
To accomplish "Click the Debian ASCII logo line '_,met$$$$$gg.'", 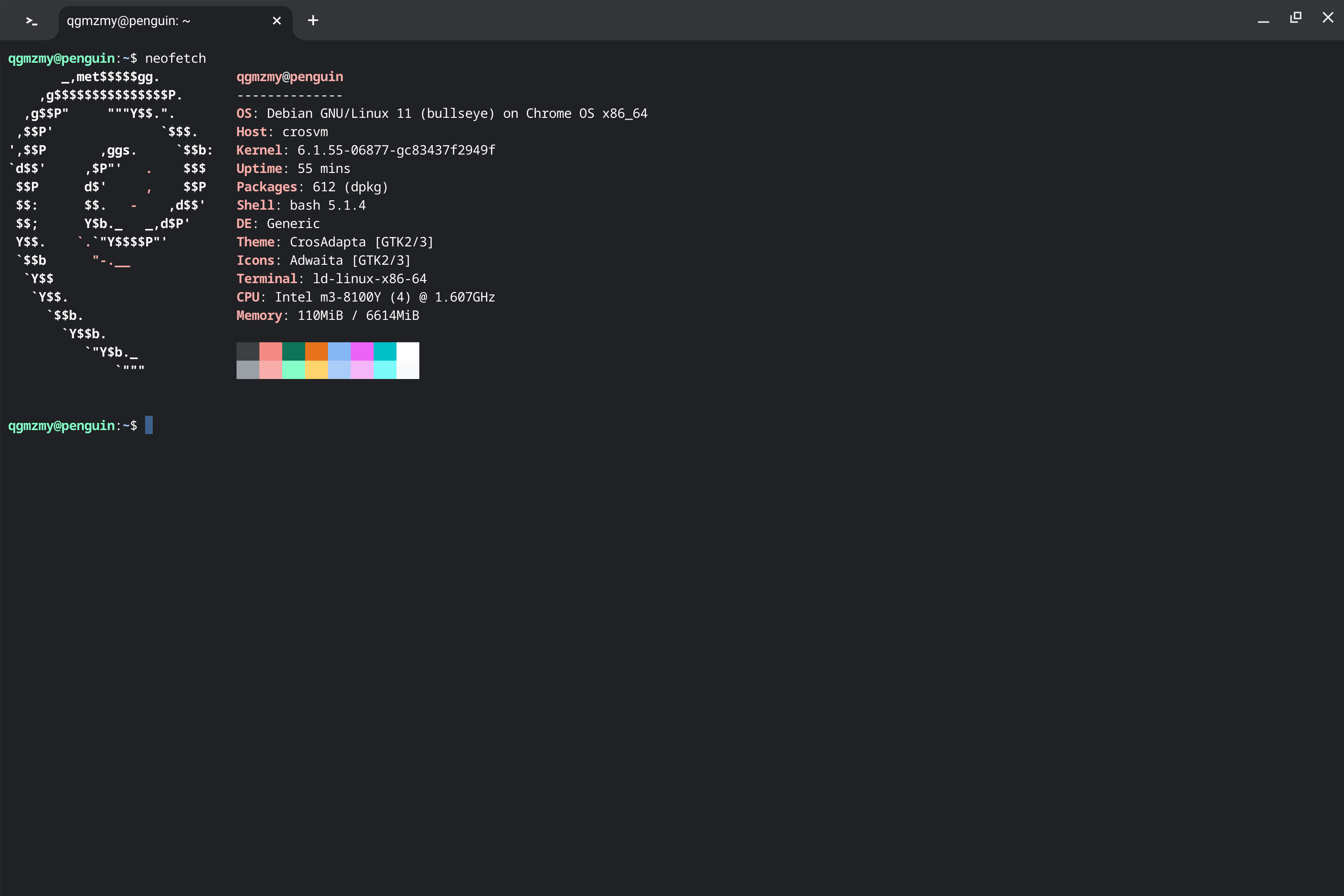I will coord(110,77).
